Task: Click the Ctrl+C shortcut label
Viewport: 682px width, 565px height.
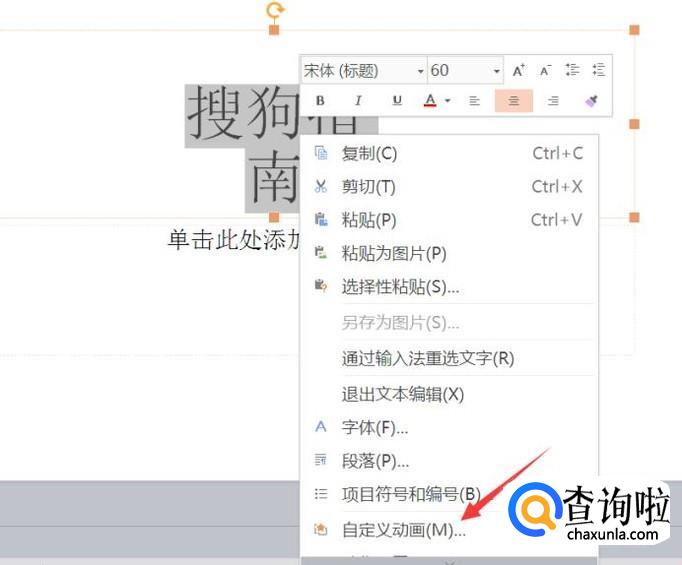Action: point(558,153)
